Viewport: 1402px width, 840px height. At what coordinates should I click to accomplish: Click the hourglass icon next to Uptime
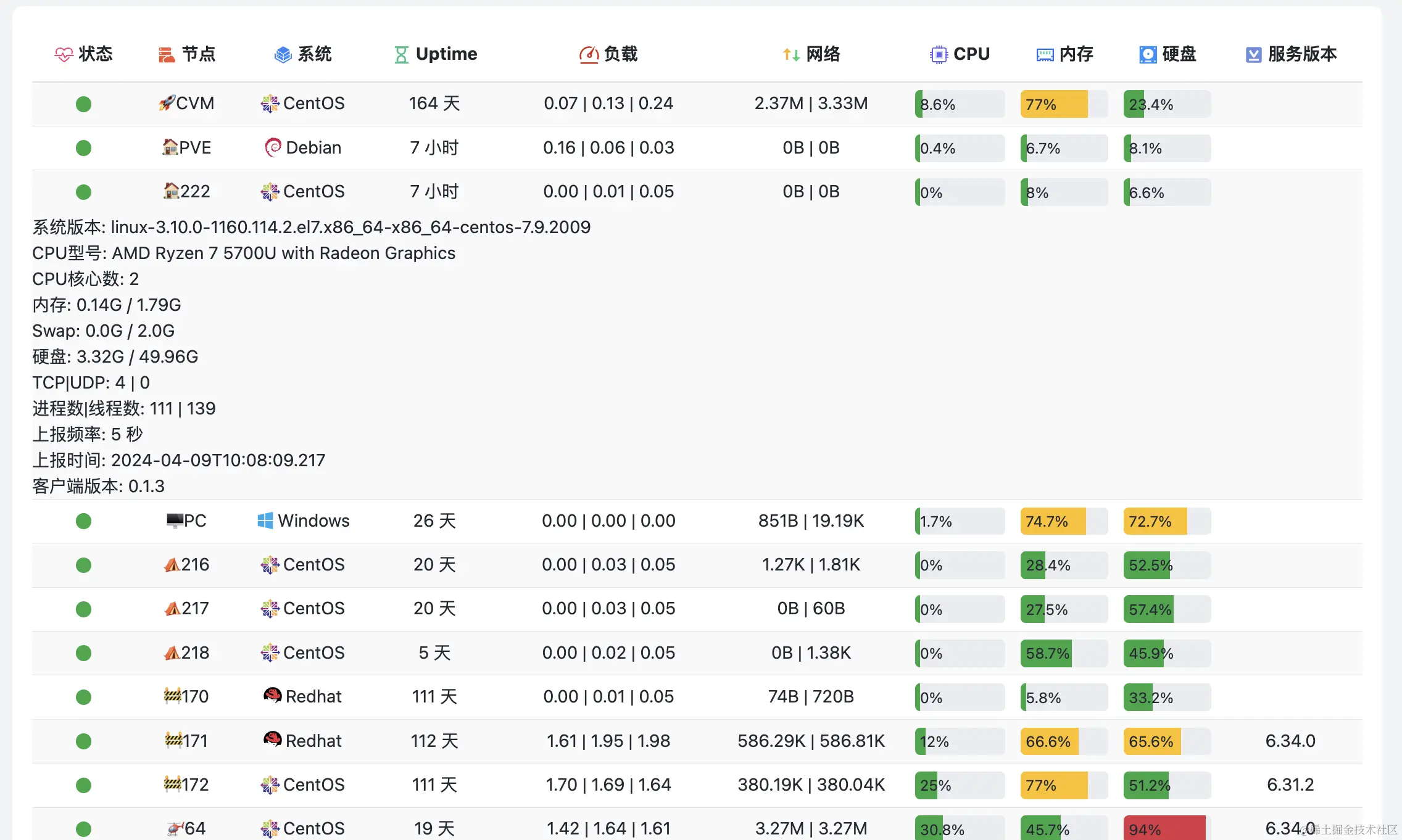(x=401, y=55)
